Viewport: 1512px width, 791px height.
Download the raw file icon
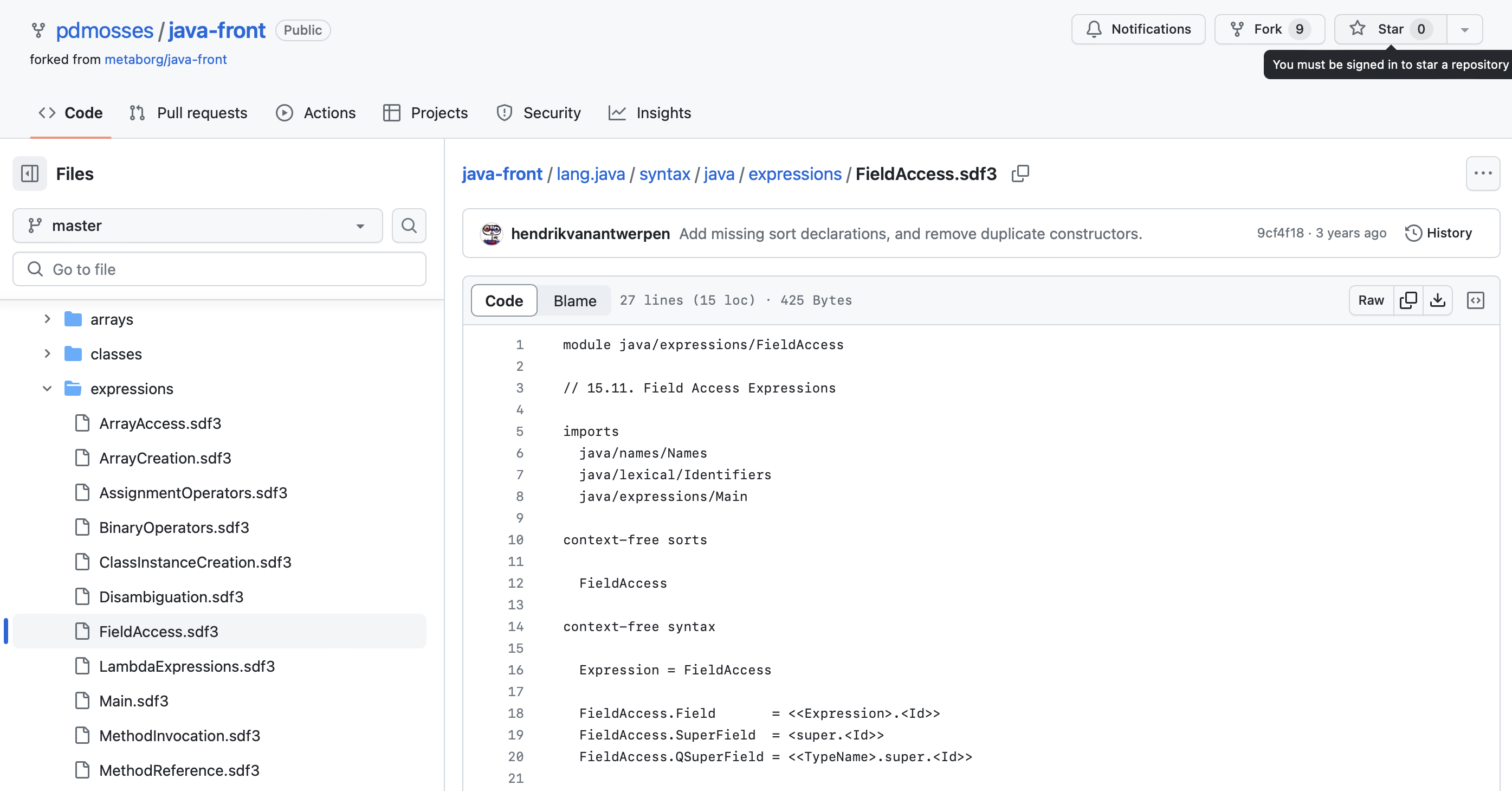[1437, 301]
